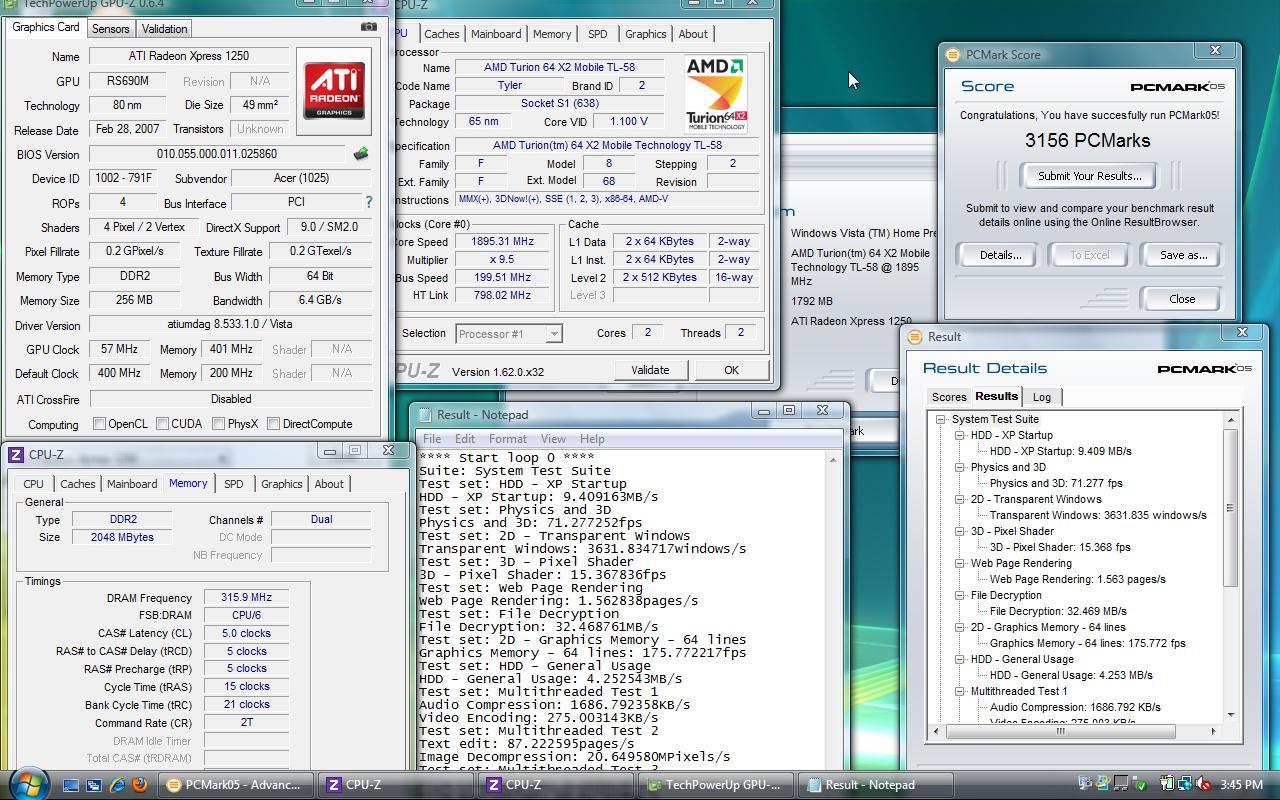Click the orange icon in Result window title bar
The image size is (1280, 800).
tap(914, 337)
